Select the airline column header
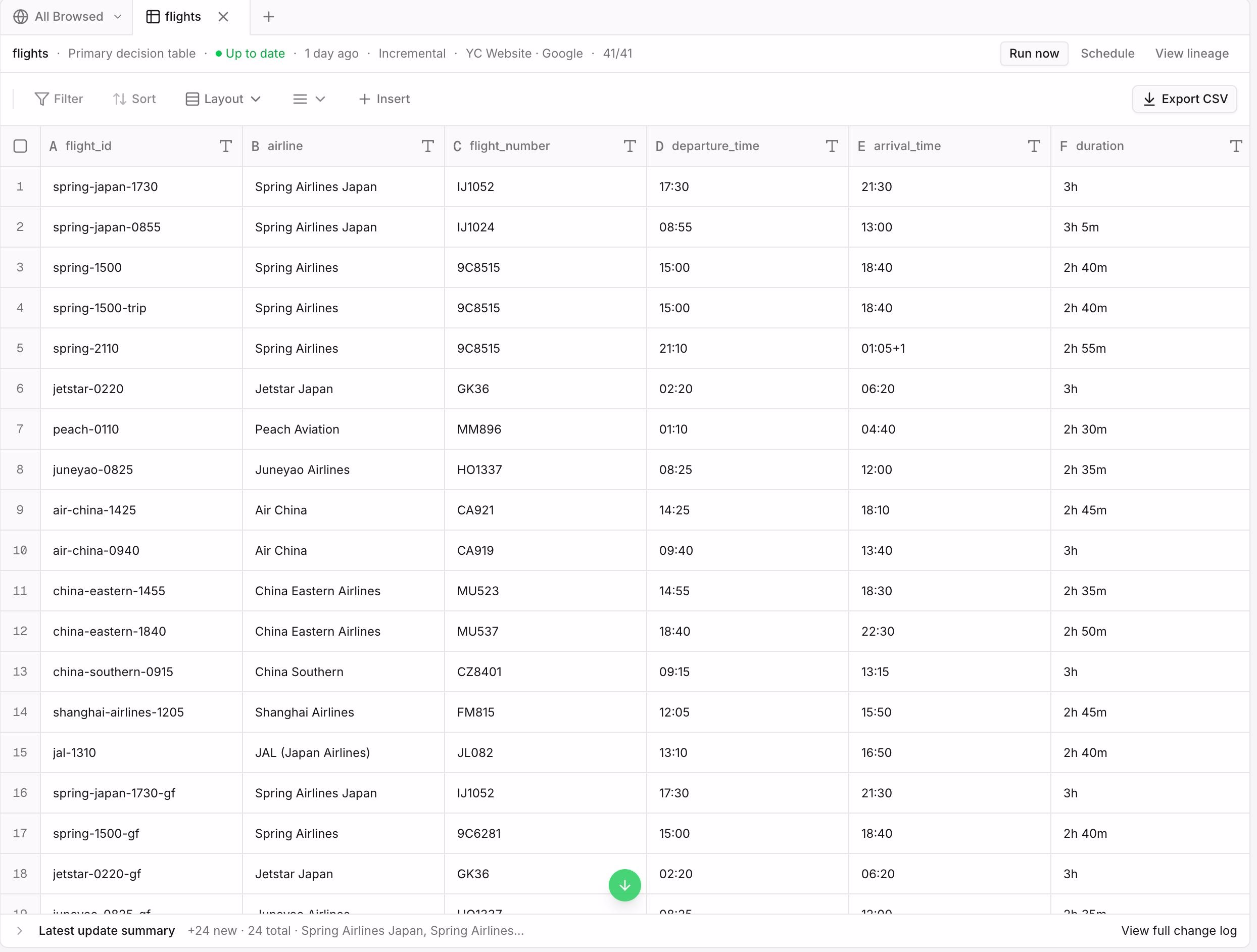The height and width of the screenshot is (952, 1257). pos(344,146)
